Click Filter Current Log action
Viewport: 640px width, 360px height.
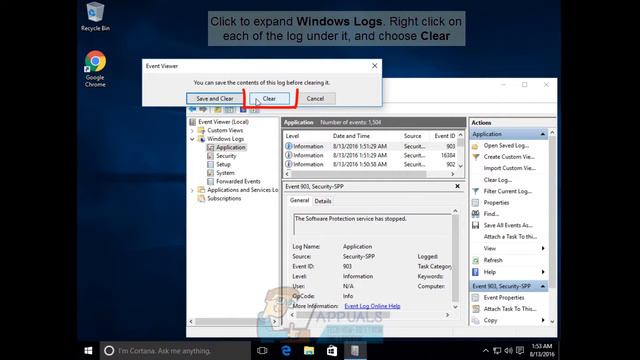507,191
